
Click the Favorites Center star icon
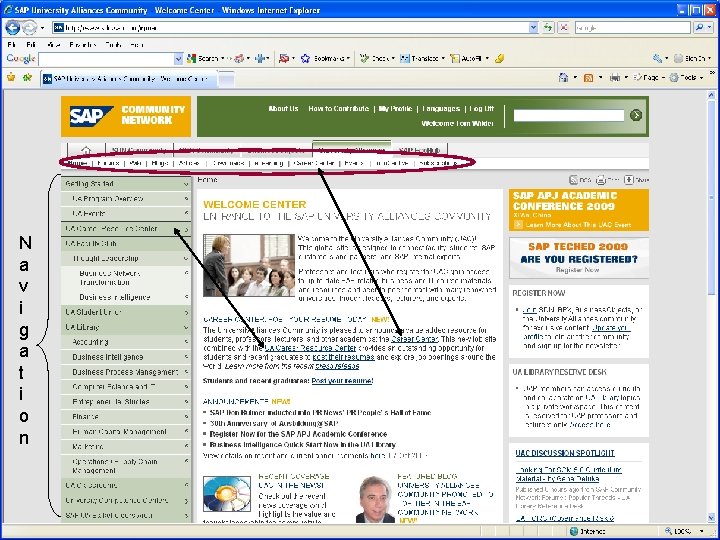(11, 78)
